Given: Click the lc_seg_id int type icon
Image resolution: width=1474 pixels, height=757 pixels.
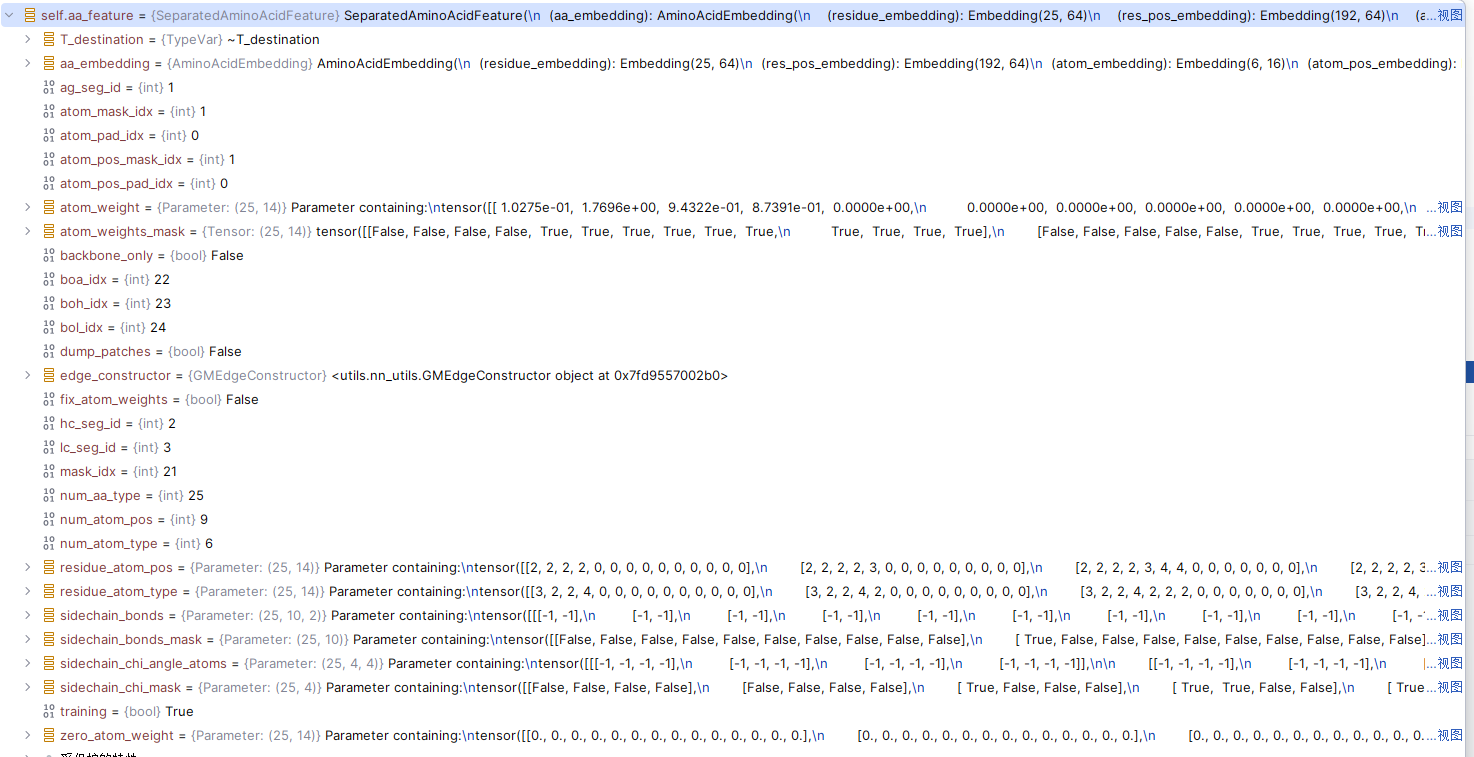Looking at the screenshot, I should [49, 447].
